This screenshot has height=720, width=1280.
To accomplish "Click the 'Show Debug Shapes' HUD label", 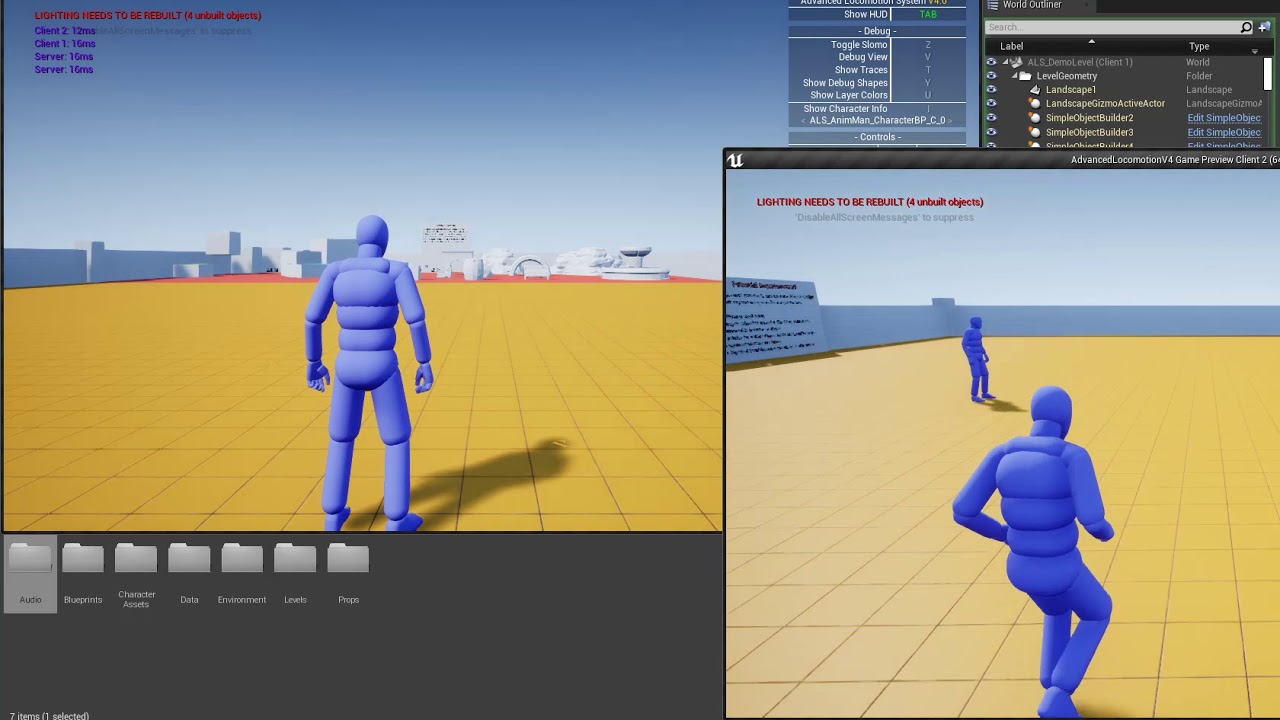I will pyautogui.click(x=845, y=83).
